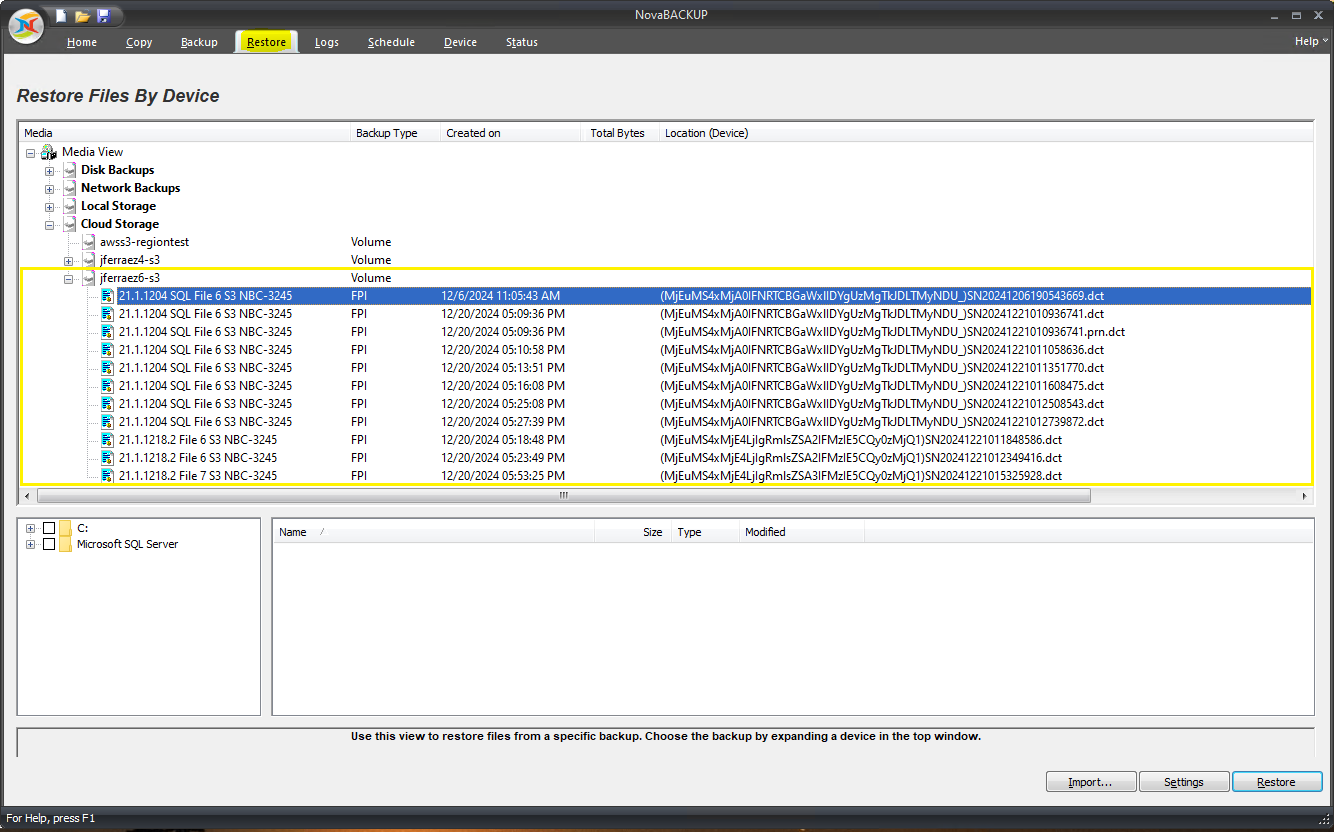Check the Microsoft SQL Server checkbox
Image resolution: width=1334 pixels, height=832 pixels.
click(x=49, y=544)
